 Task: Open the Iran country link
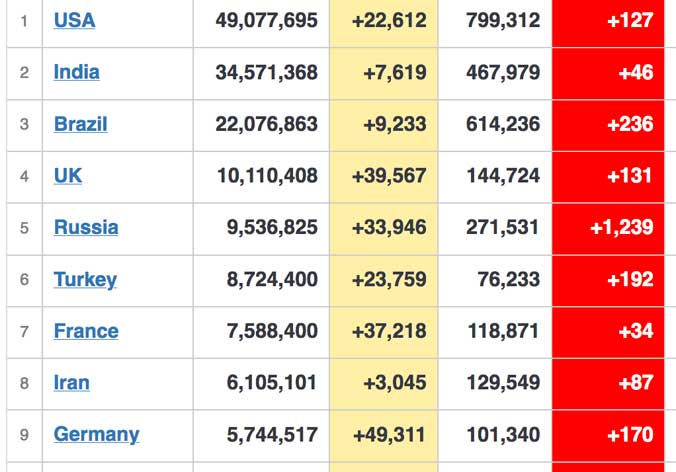point(72,383)
